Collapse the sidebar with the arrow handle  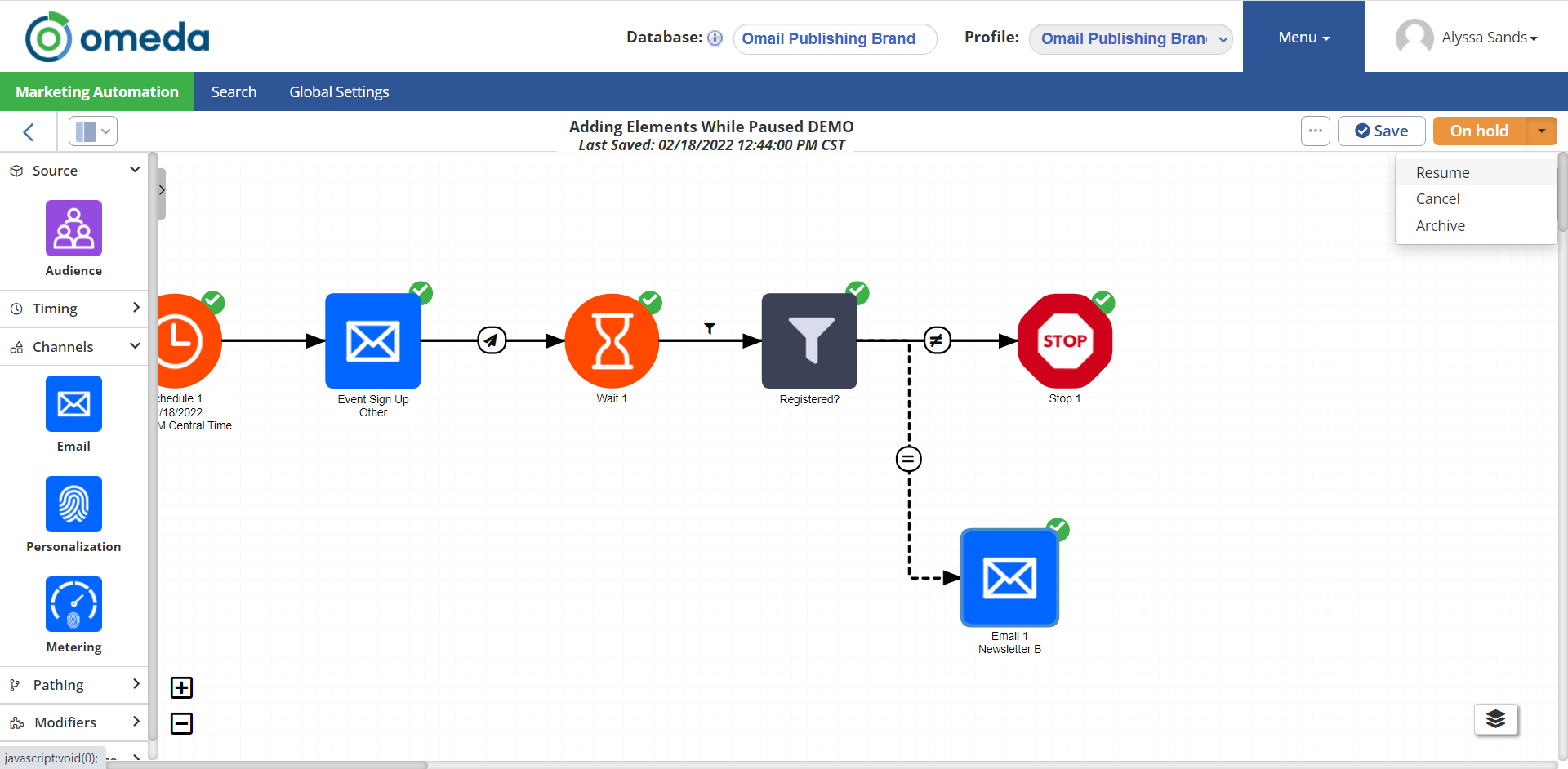[162, 190]
